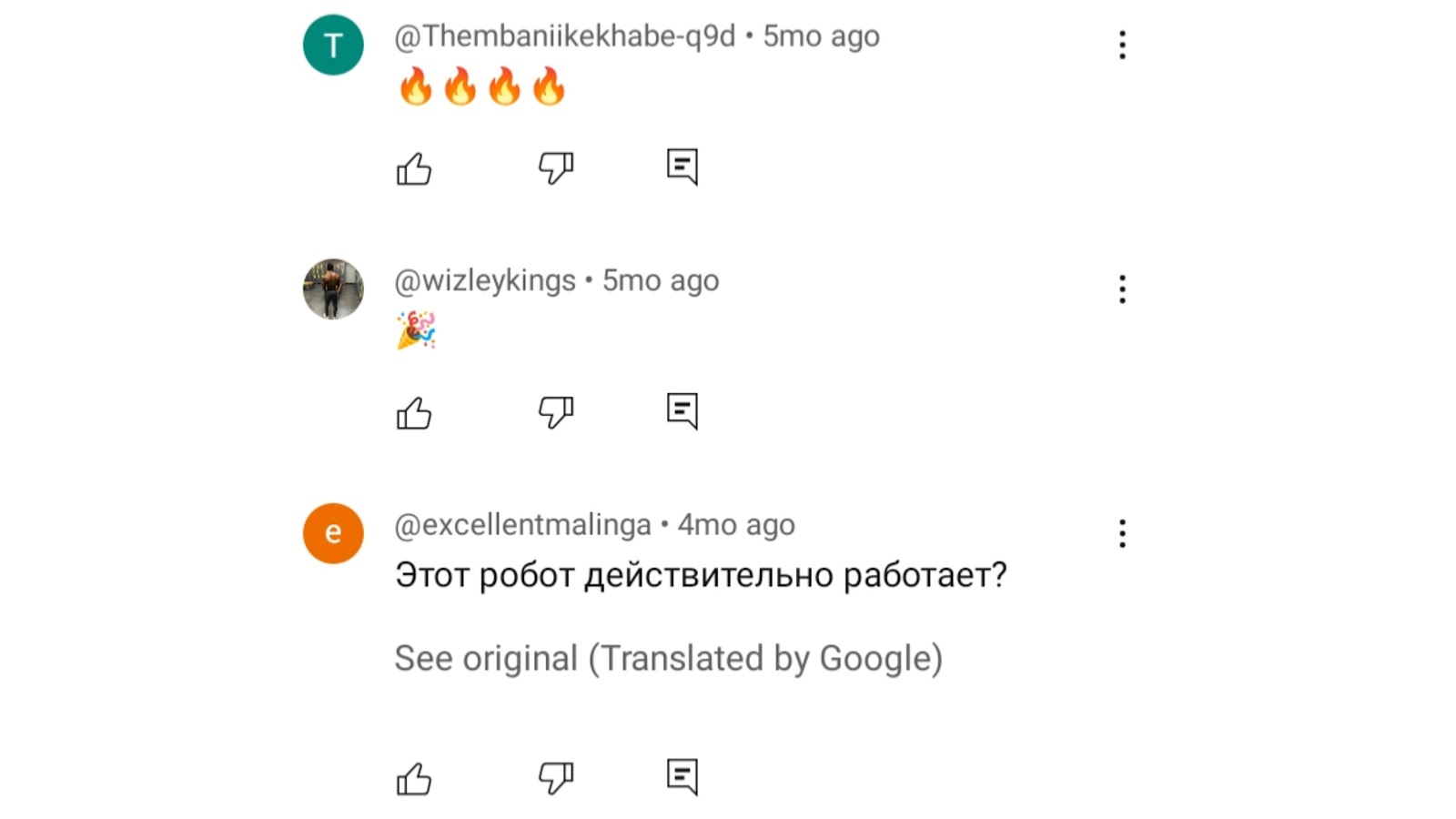The width and height of the screenshot is (1456, 819).
Task: Click the translated Russian comment text
Action: [701, 575]
